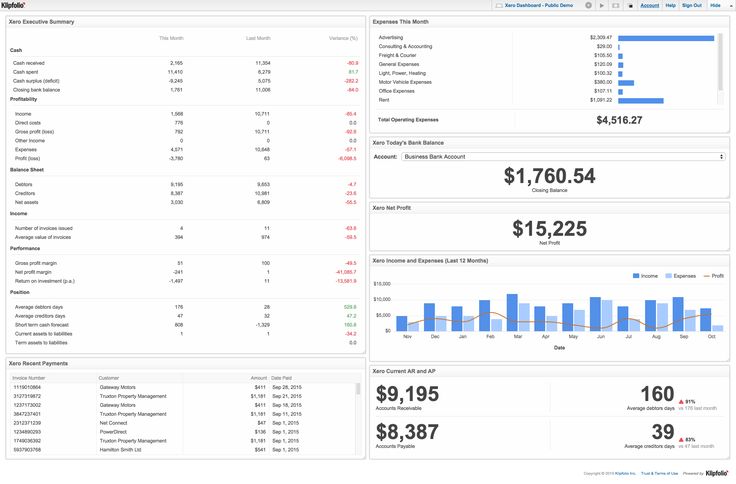
Task: Open the Trust & Terms of Use link
Action: coord(659,473)
